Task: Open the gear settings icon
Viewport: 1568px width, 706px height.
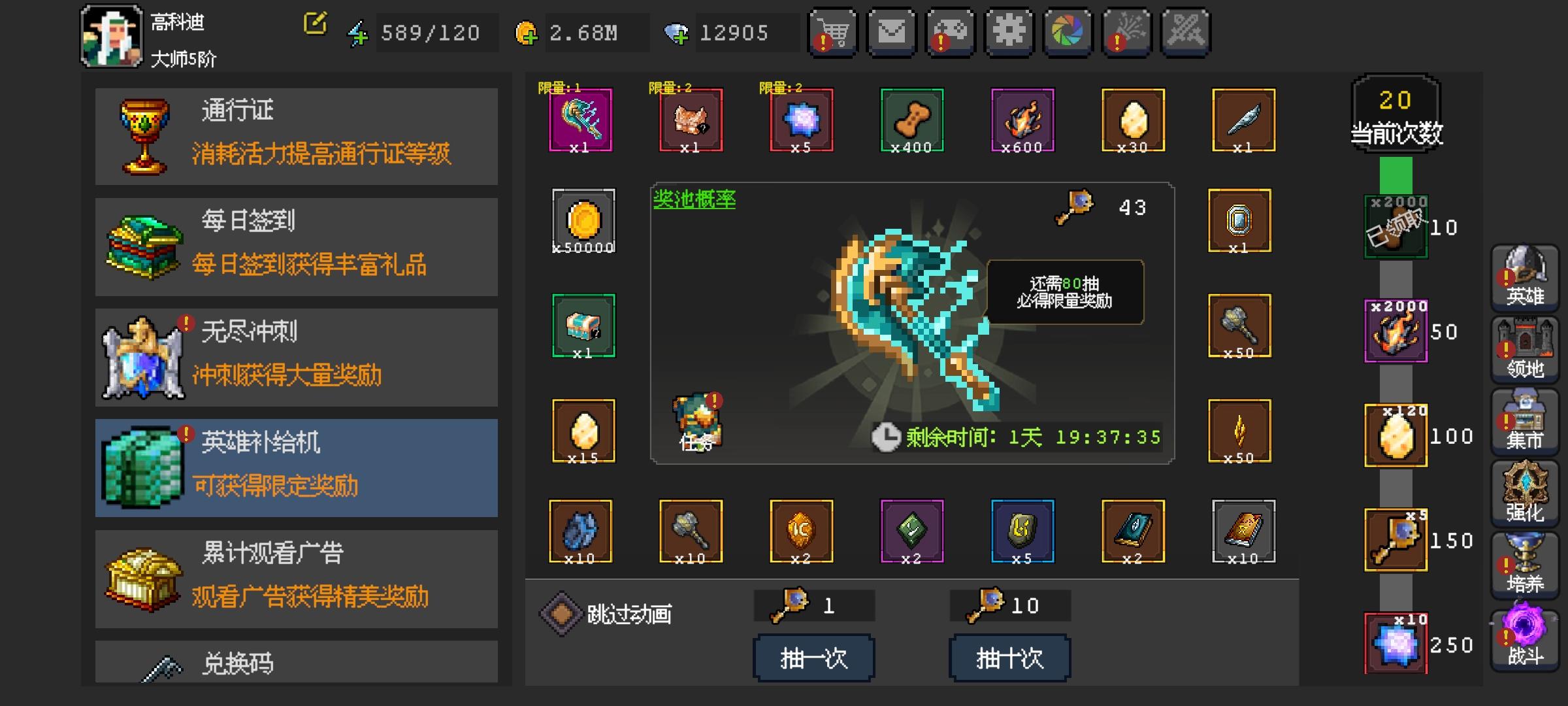Action: pyautogui.click(x=1009, y=32)
